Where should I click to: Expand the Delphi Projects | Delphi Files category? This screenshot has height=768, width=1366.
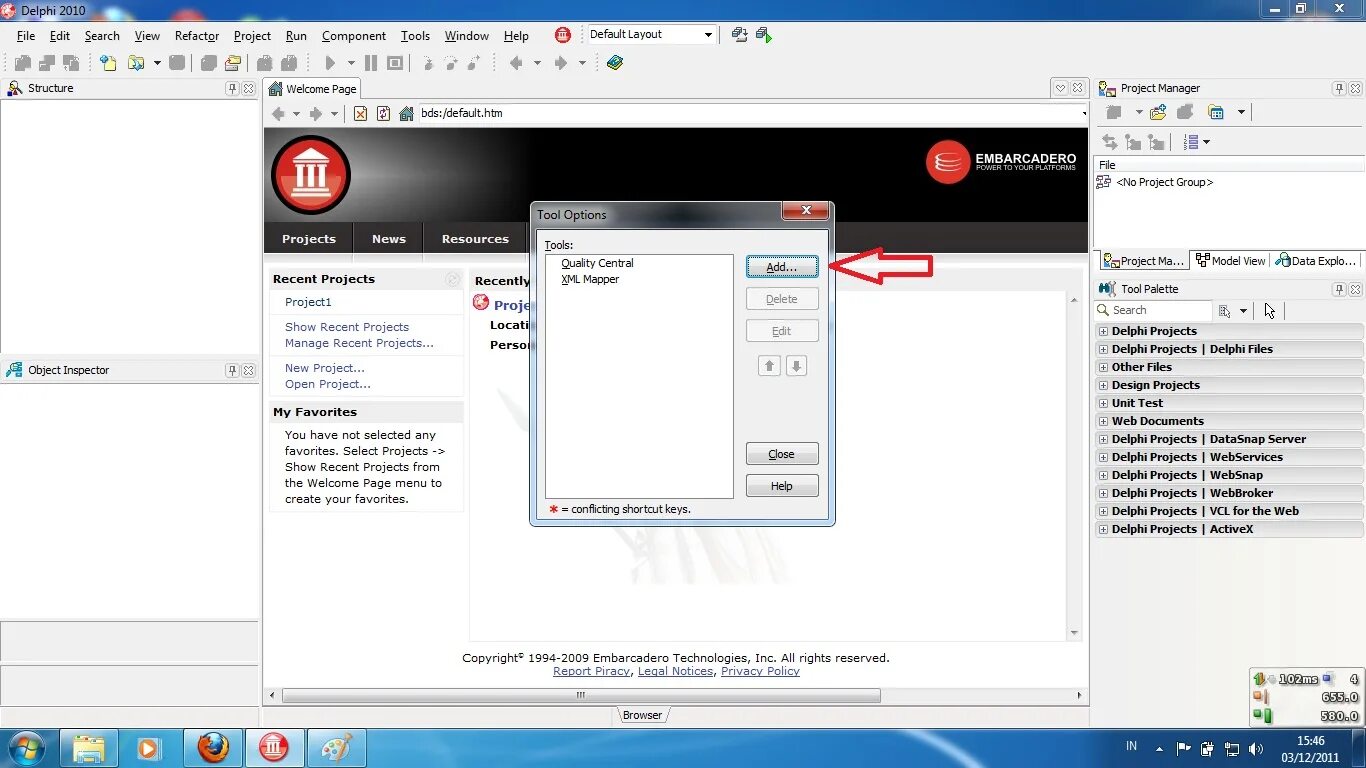(1104, 349)
